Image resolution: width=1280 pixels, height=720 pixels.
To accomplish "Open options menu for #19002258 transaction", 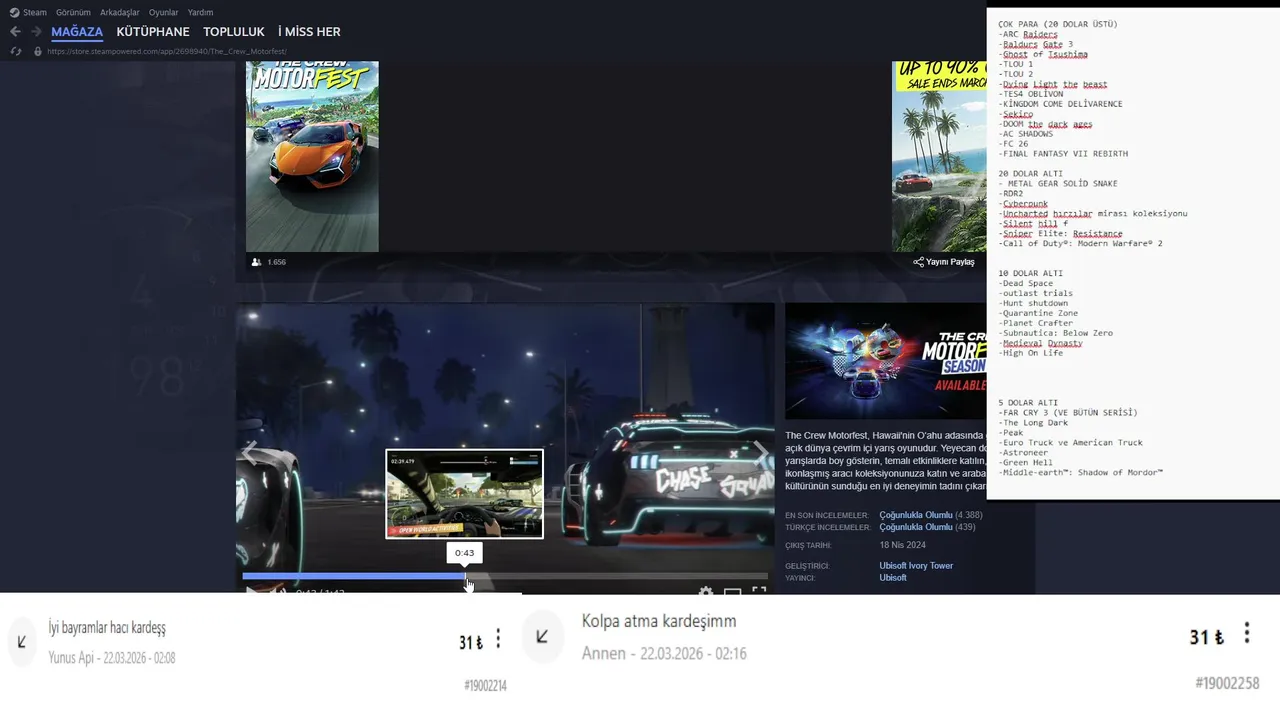I will click(1246, 633).
